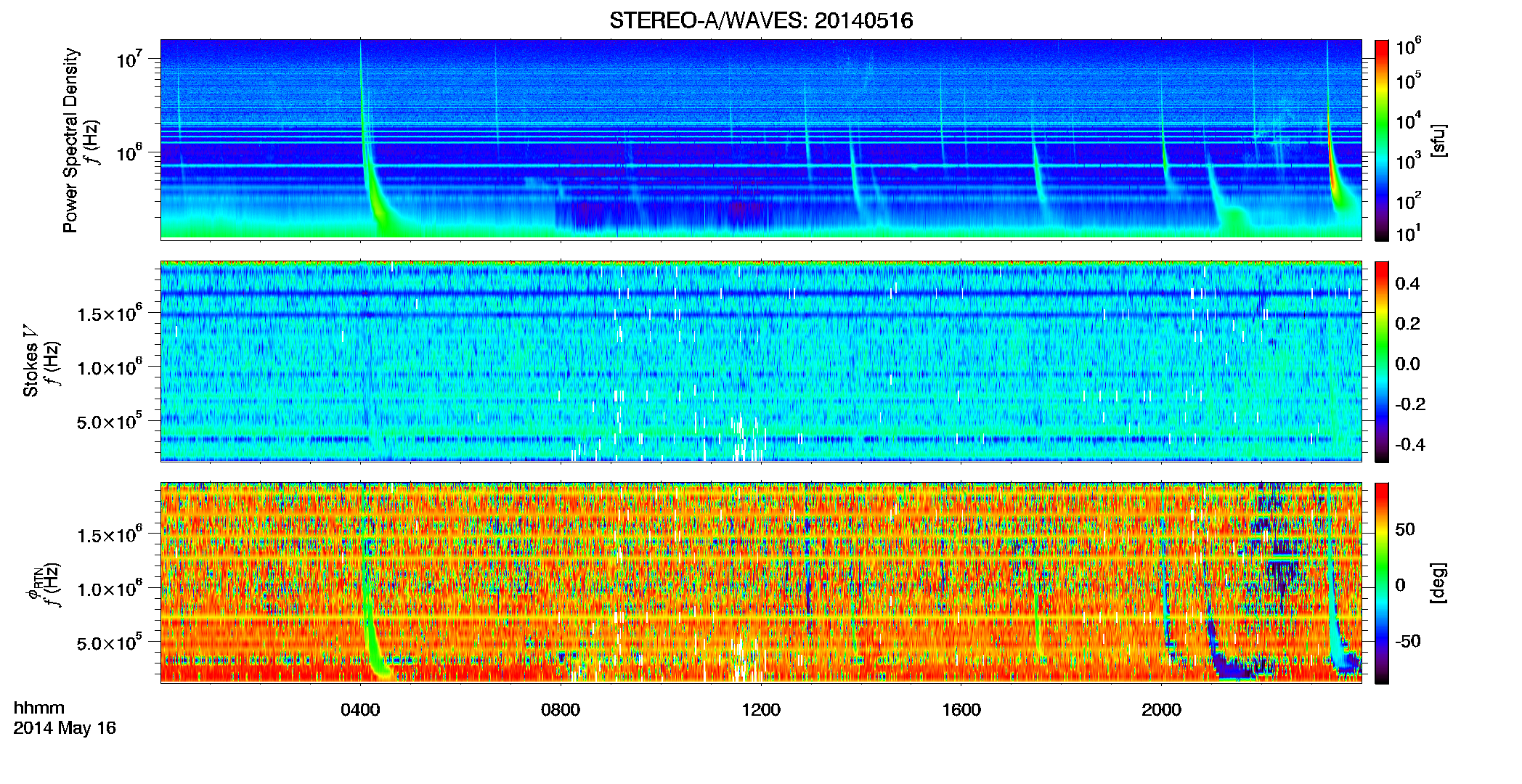Click the 1.0×10^6 tick on the φ RTN axis

(x=110, y=589)
